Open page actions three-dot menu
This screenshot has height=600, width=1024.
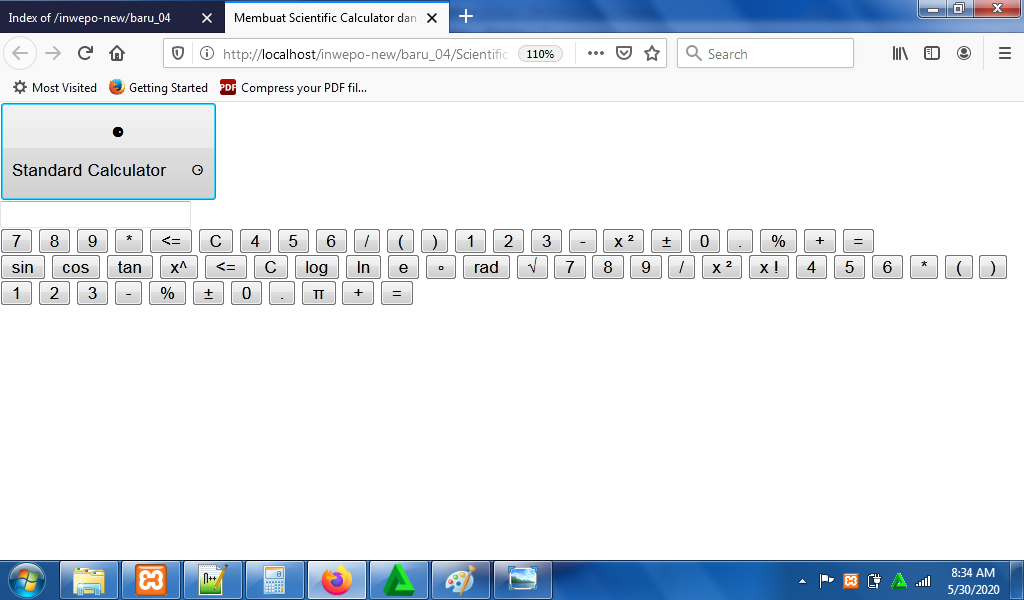pyautogui.click(x=596, y=54)
